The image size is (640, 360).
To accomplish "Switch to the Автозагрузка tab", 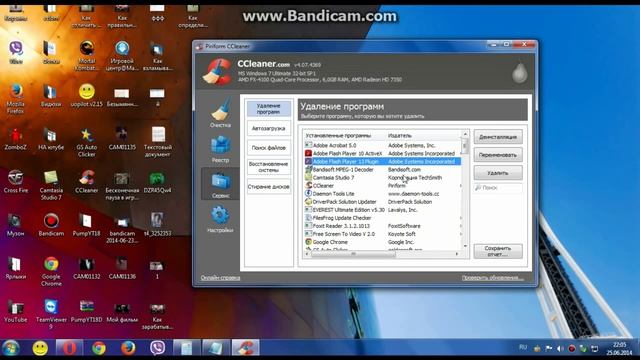I will (x=269, y=128).
